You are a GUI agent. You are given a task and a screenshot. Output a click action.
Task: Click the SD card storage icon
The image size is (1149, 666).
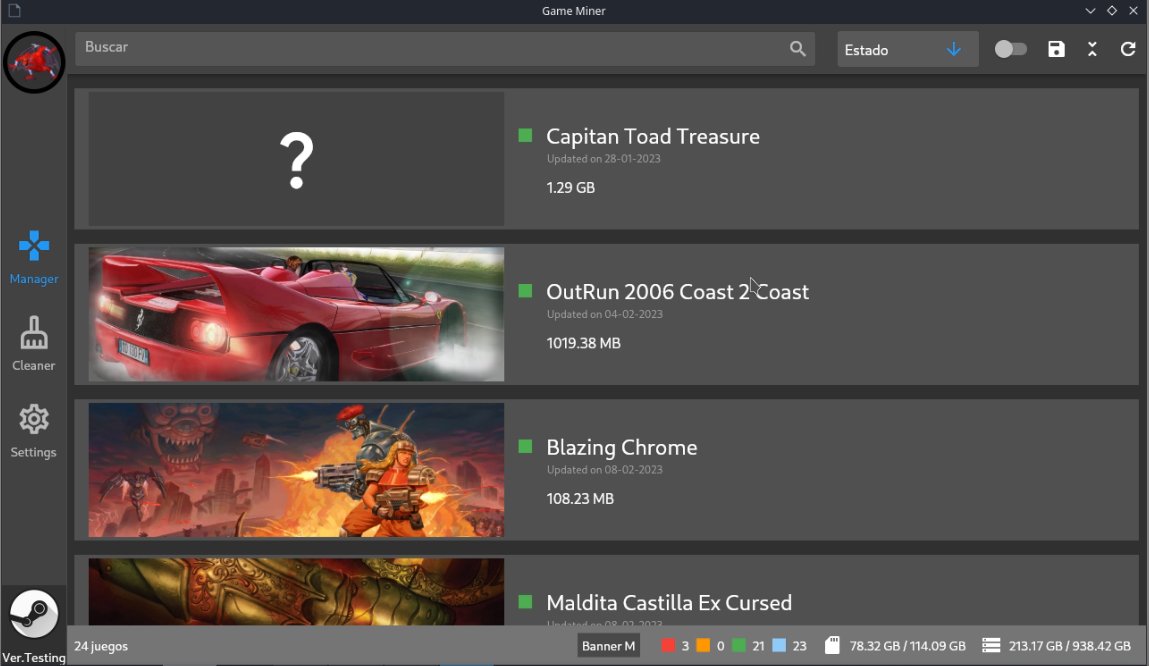[x=832, y=645]
